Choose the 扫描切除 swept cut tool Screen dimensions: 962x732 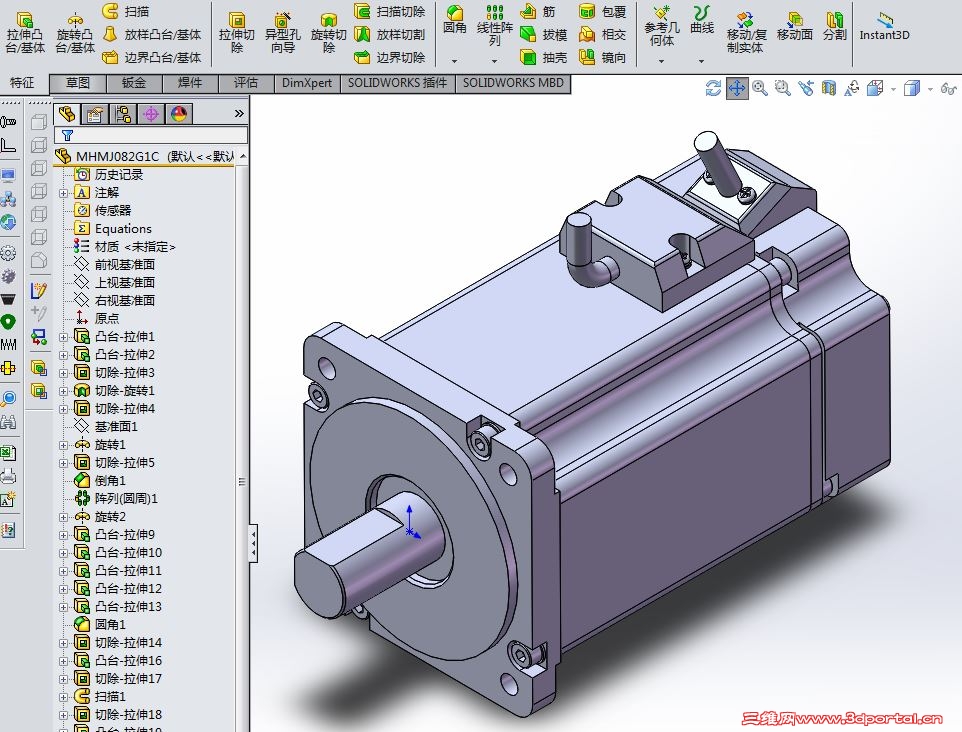click(390, 11)
